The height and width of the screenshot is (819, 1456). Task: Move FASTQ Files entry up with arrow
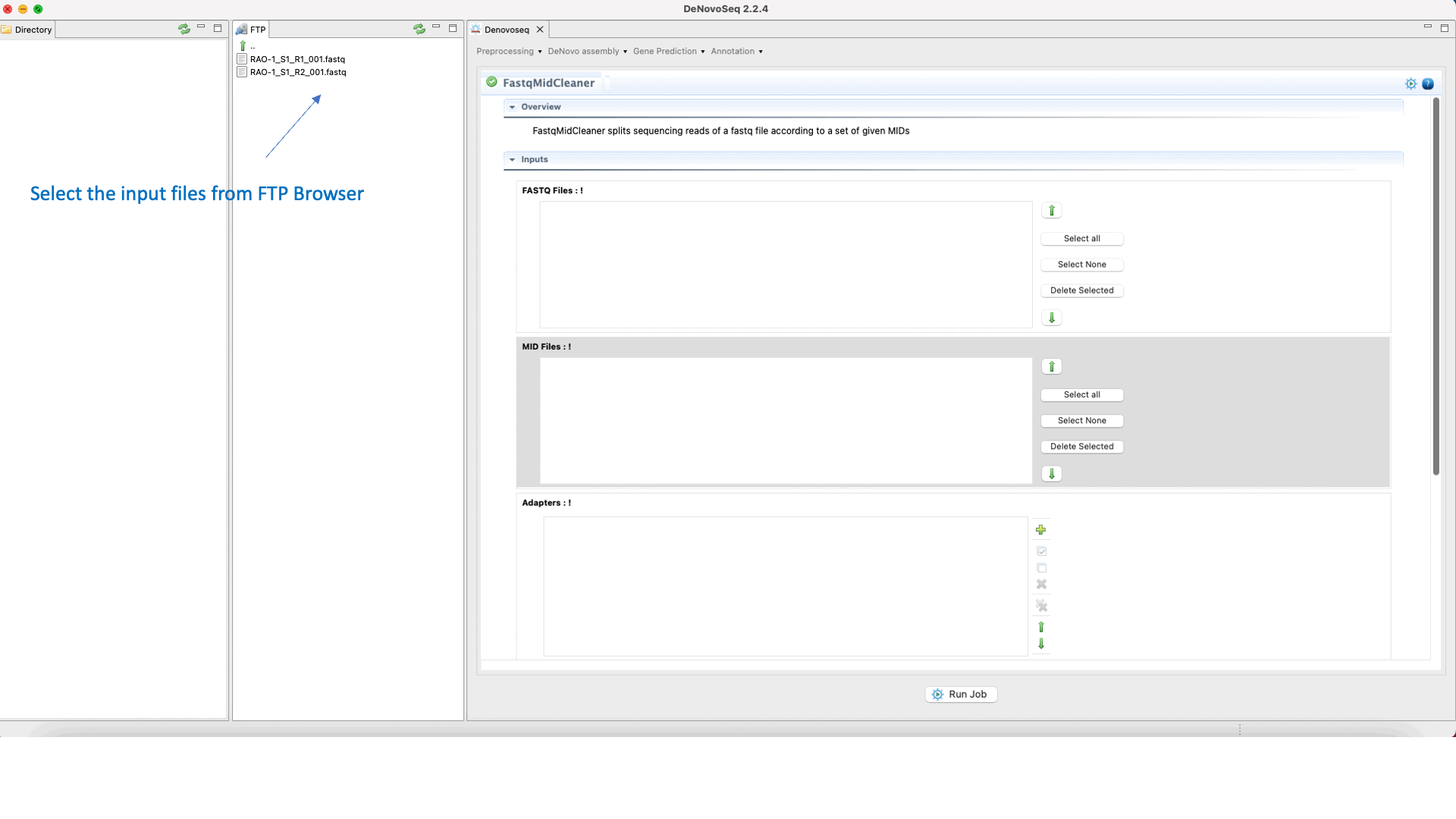1052,211
